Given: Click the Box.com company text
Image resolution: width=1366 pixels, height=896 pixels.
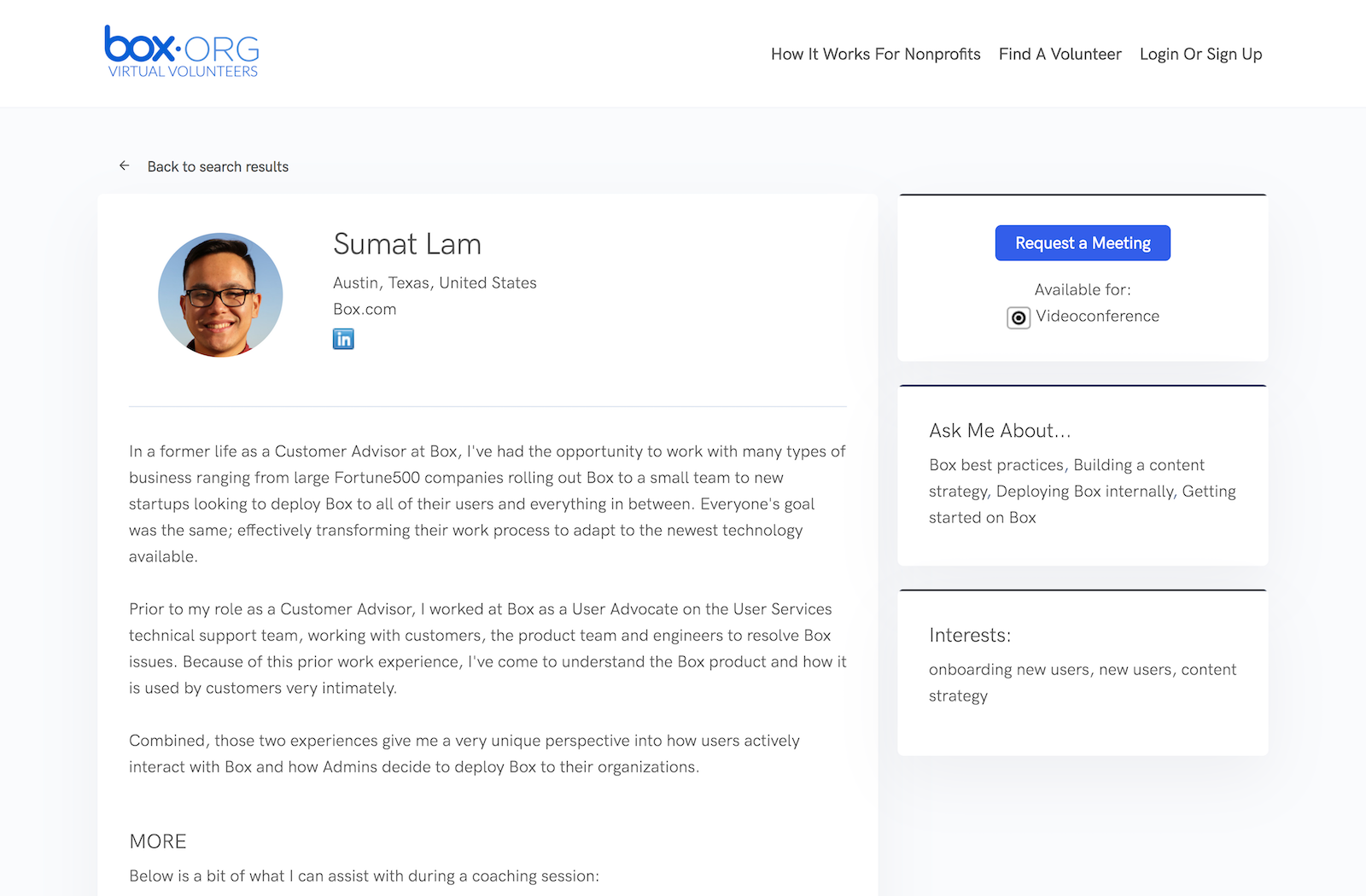Looking at the screenshot, I should point(365,309).
